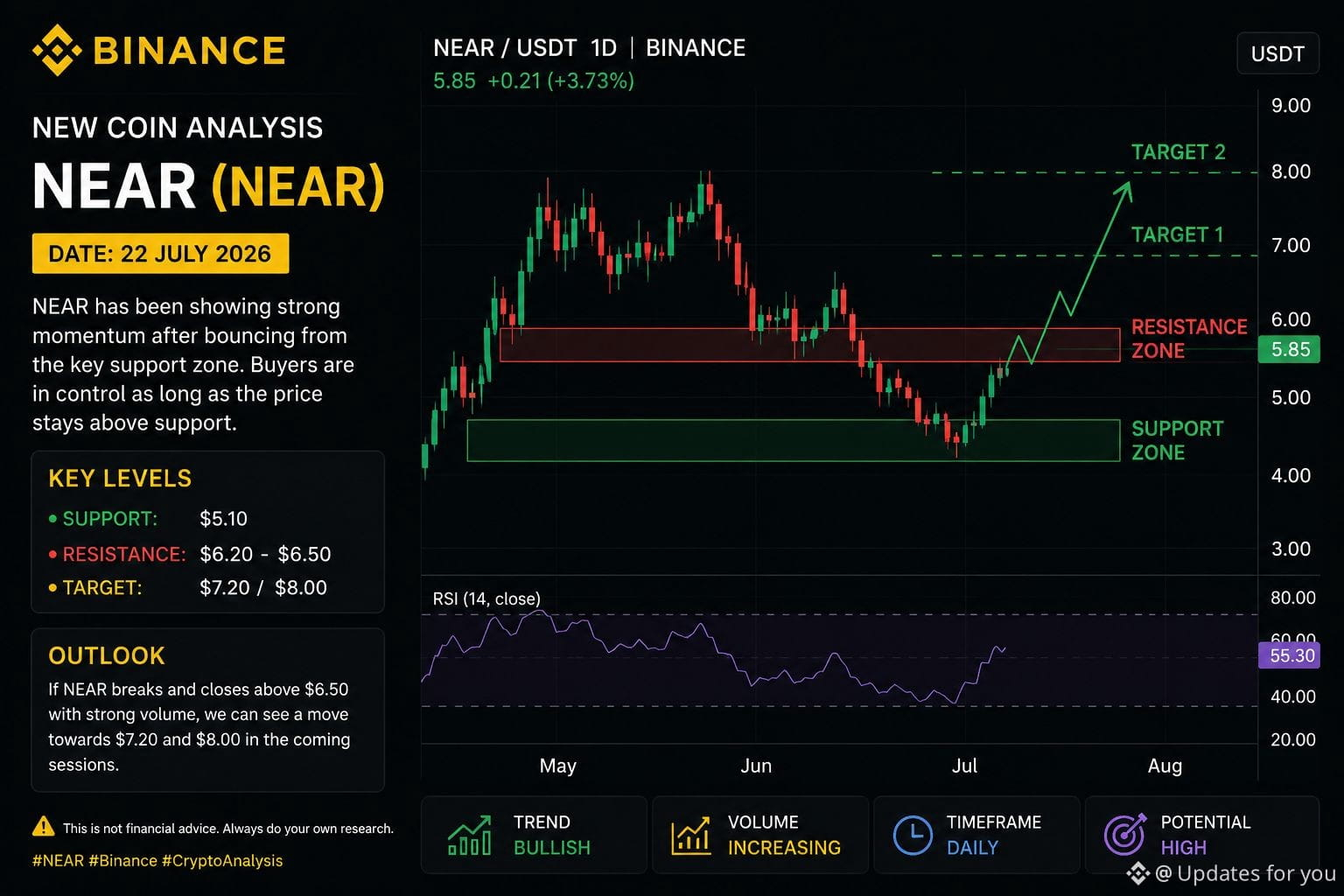The image size is (1344, 896).
Task: Open the #CryptoAnalysis hashtag
Action: coord(222,860)
